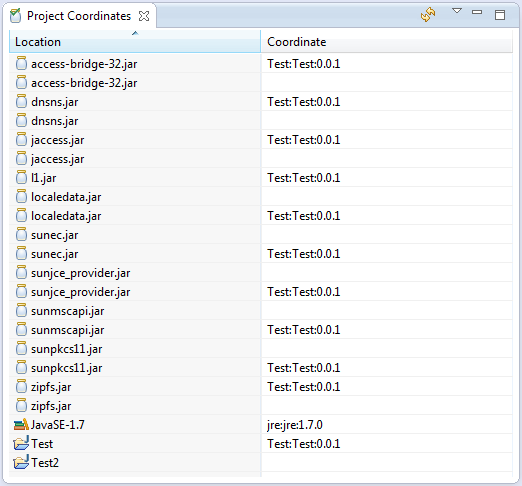Click the Test project folder icon
522x486 pixels.
[x=21, y=444]
